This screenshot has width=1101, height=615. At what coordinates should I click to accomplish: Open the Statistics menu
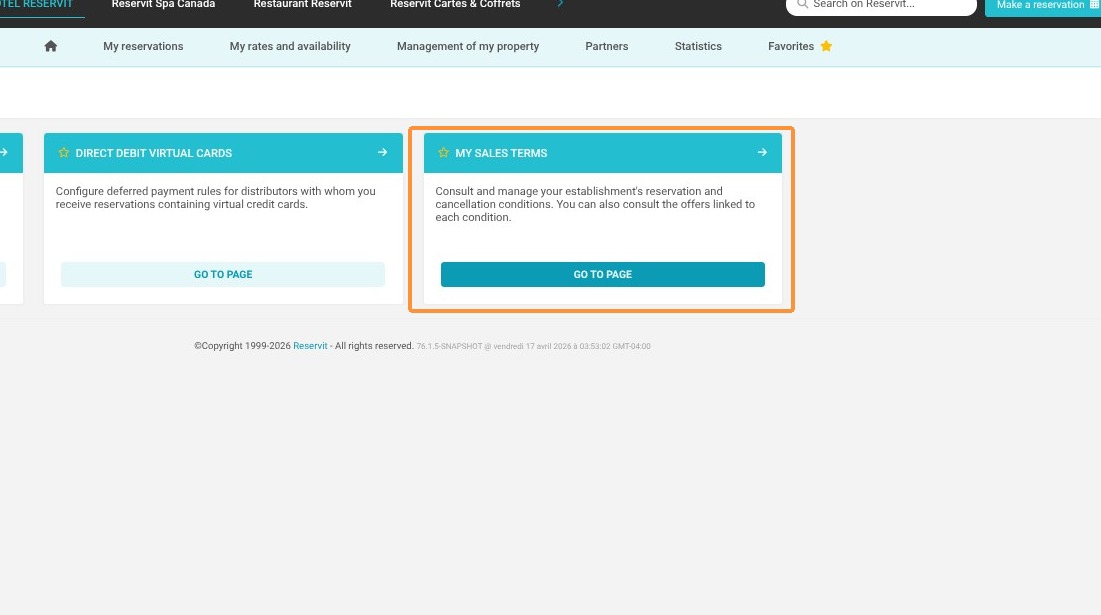(x=698, y=46)
